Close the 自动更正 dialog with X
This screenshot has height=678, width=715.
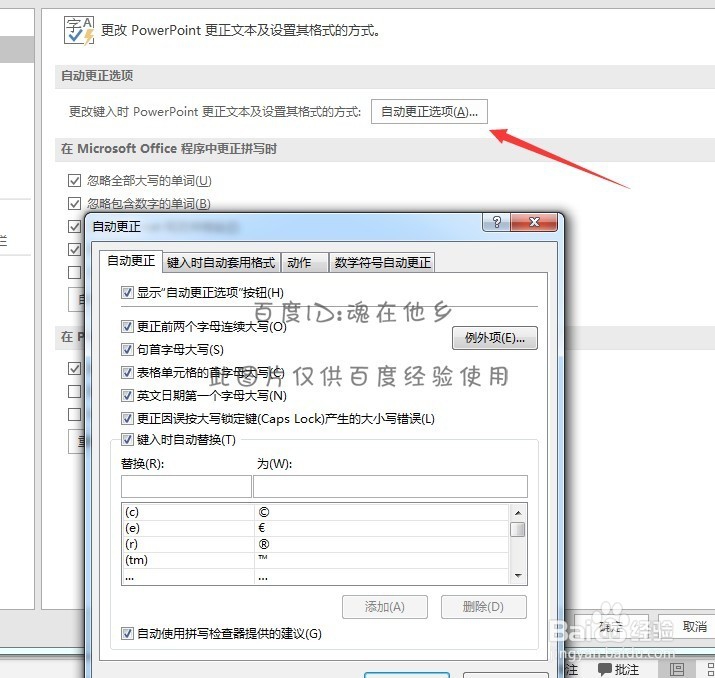click(534, 222)
